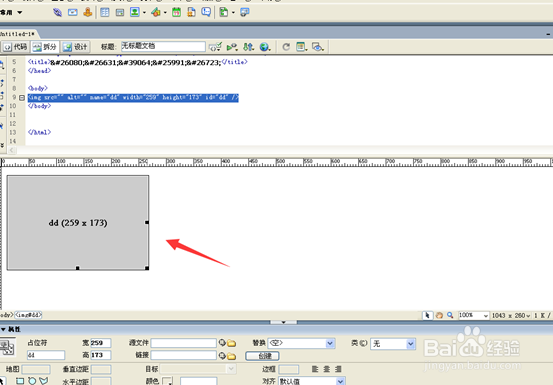Click the align right icon
Screen dimensions: 553x385
click(x=338, y=369)
